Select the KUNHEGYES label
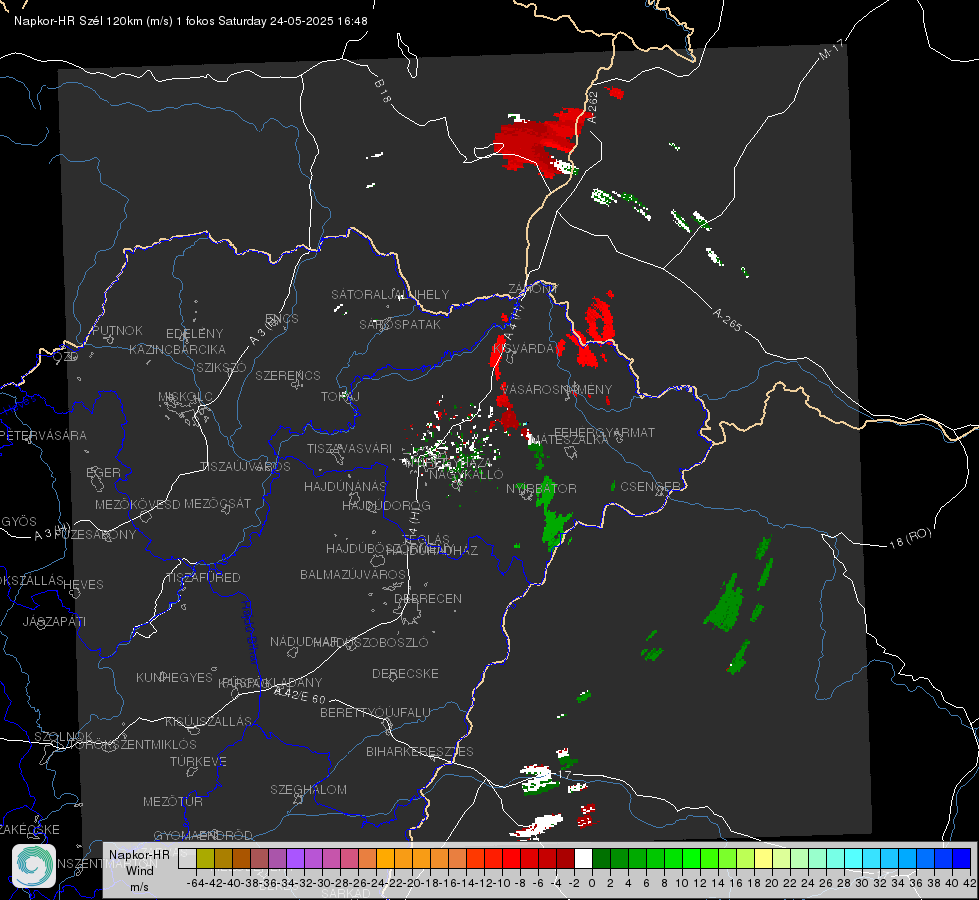Viewport: 979px width, 900px height. [x=174, y=677]
